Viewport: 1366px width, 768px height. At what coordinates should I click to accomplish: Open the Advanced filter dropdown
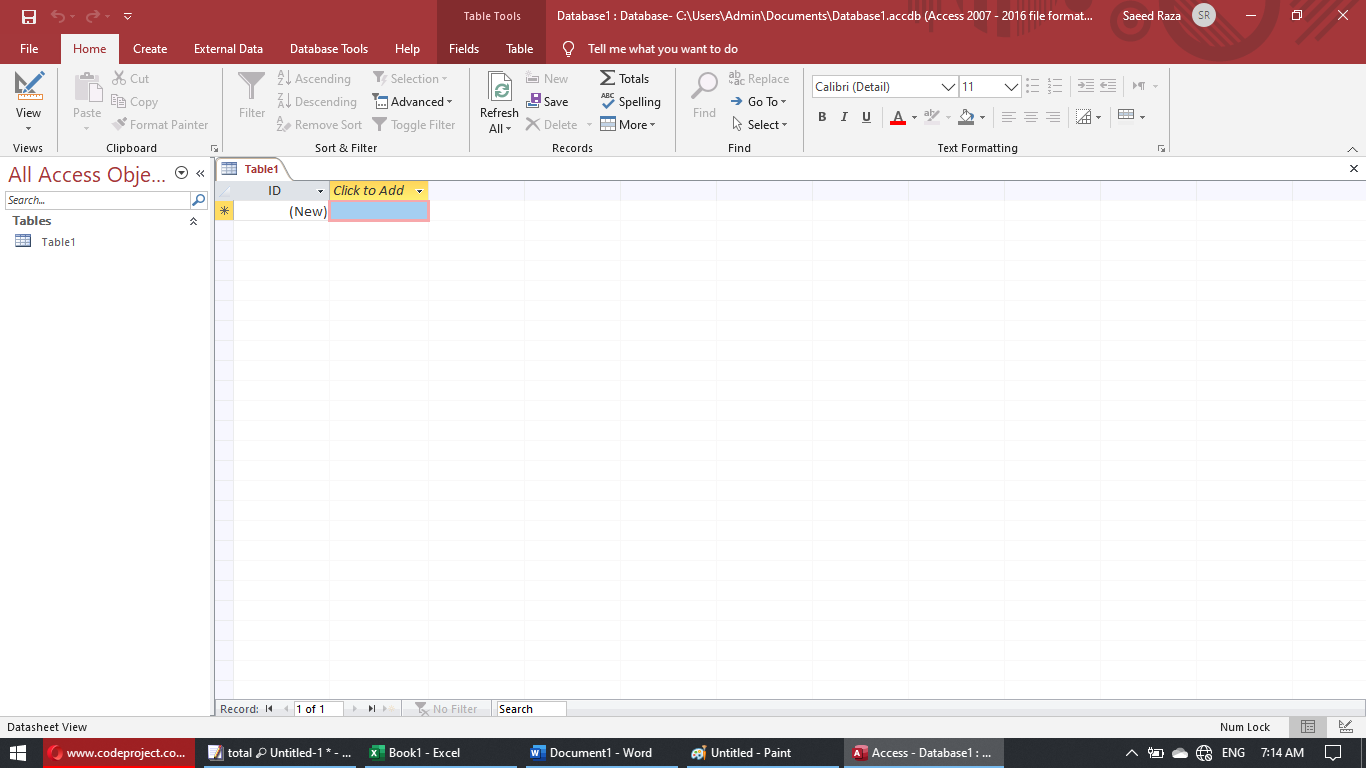413,101
